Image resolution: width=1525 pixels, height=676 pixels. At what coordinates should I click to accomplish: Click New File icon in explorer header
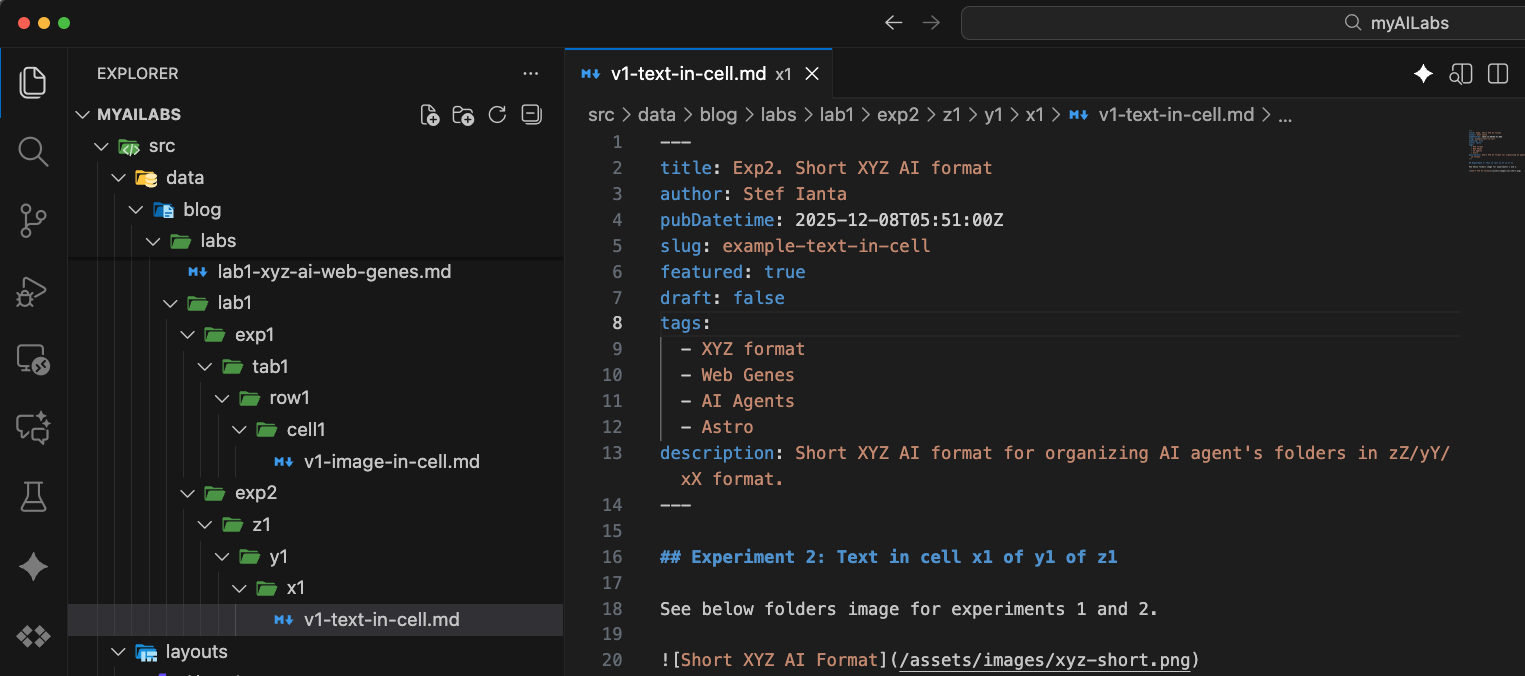pyautogui.click(x=430, y=115)
